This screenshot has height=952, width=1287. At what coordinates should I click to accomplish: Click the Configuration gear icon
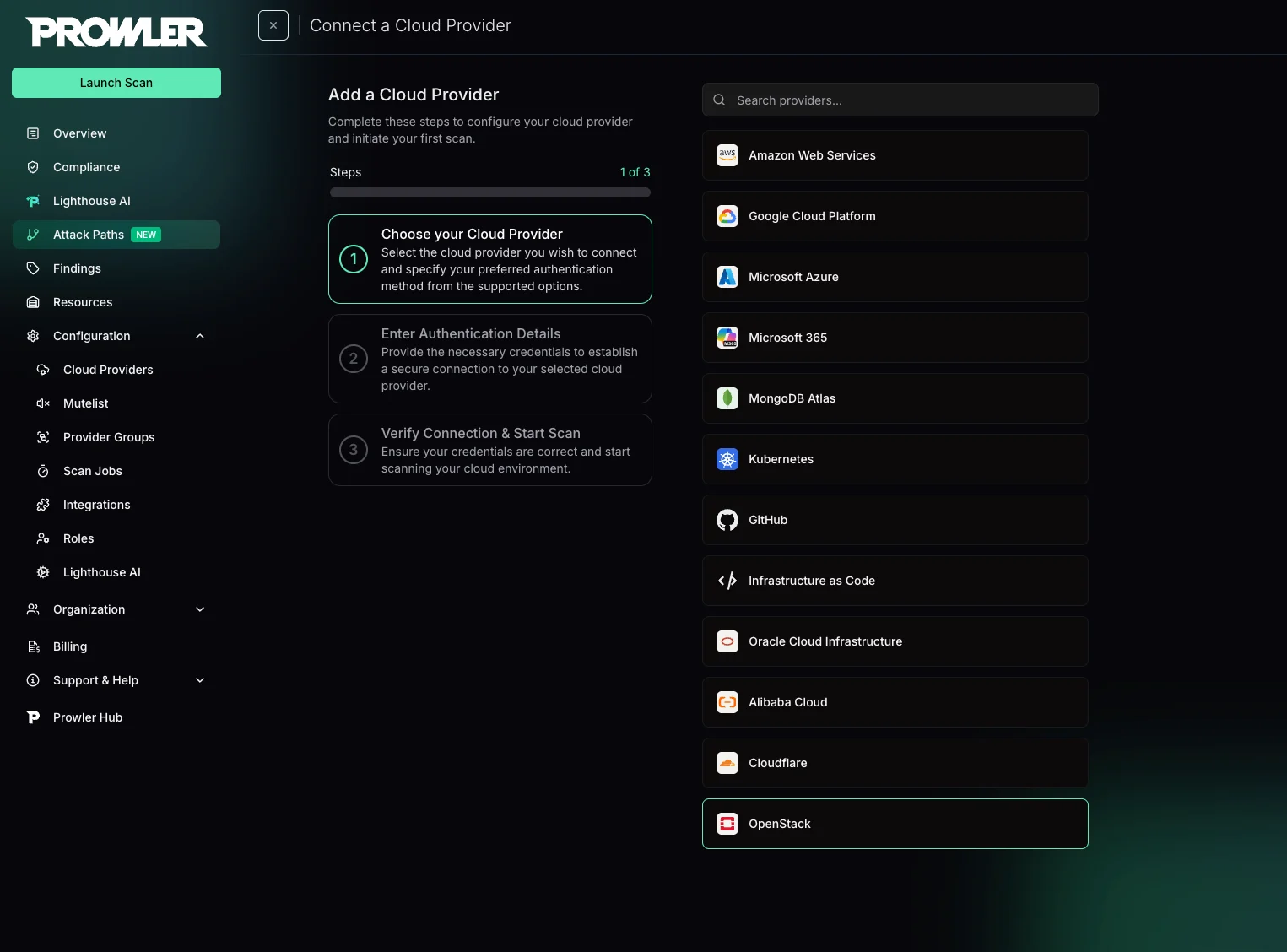(x=33, y=336)
